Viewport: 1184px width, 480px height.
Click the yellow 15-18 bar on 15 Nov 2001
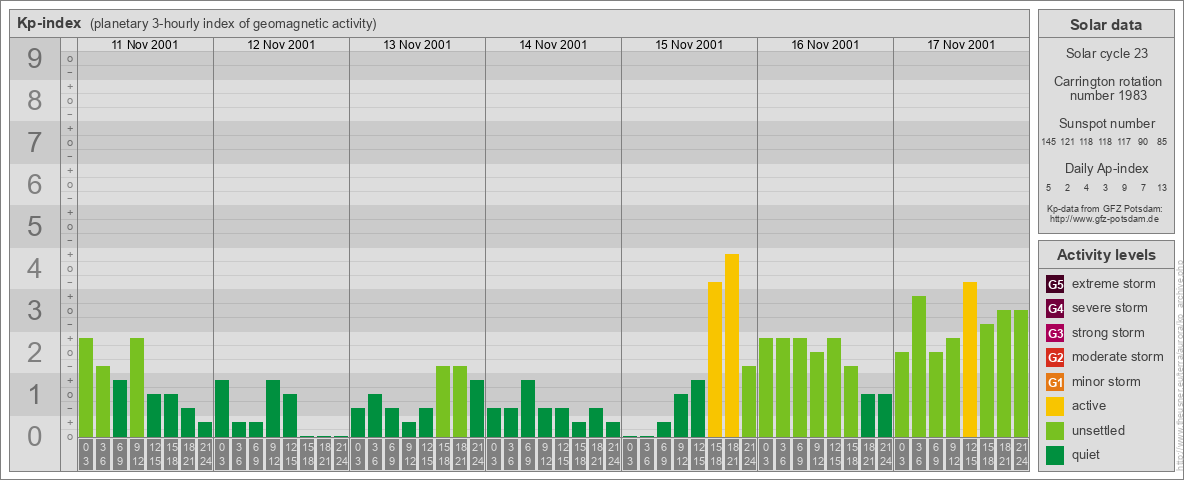(x=715, y=359)
